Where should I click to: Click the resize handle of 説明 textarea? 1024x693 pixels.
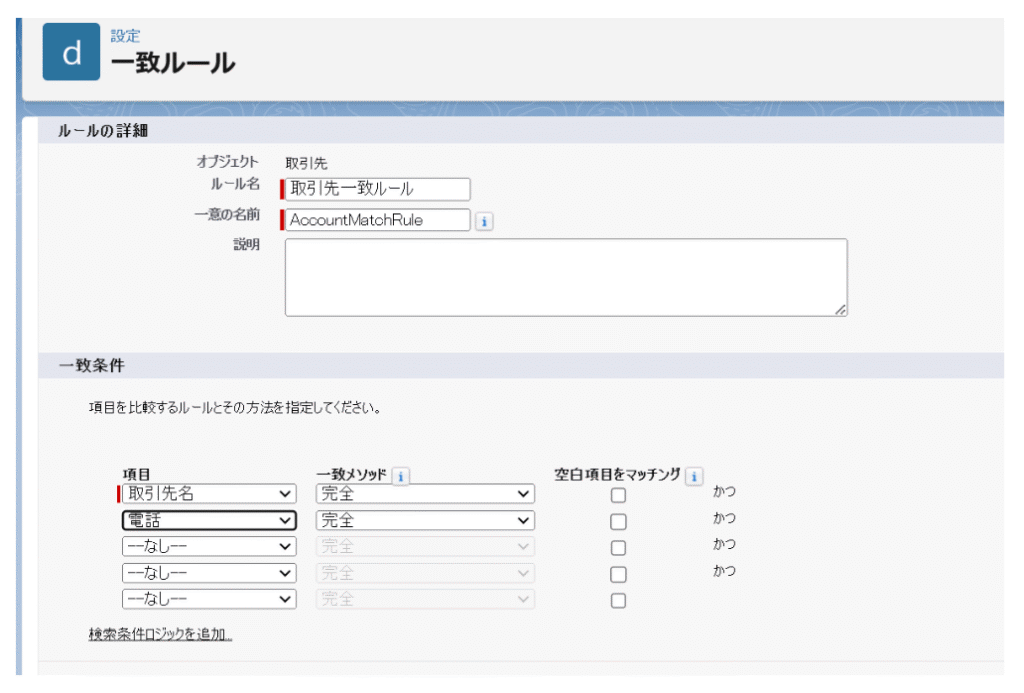[x=841, y=310]
